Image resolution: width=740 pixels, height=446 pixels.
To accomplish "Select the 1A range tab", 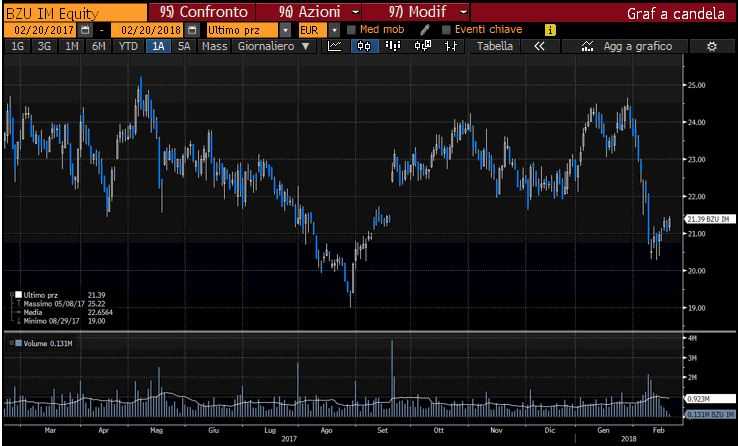I will (158, 46).
